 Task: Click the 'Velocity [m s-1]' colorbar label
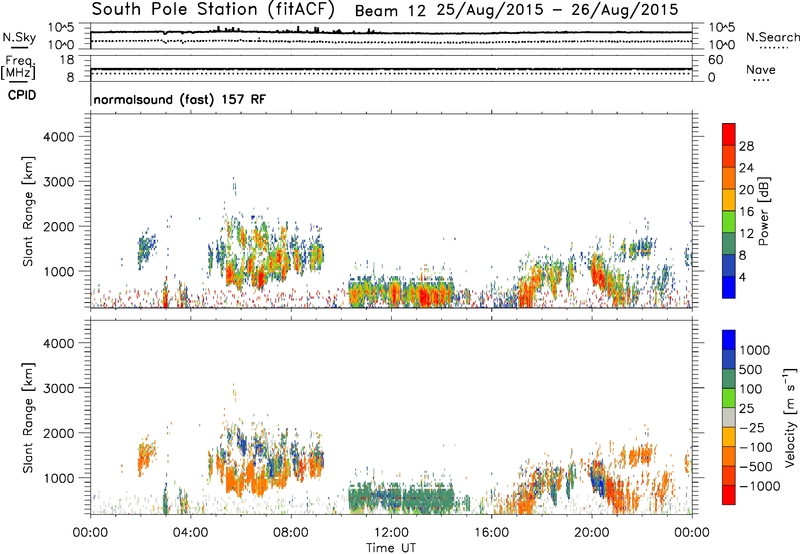point(790,417)
